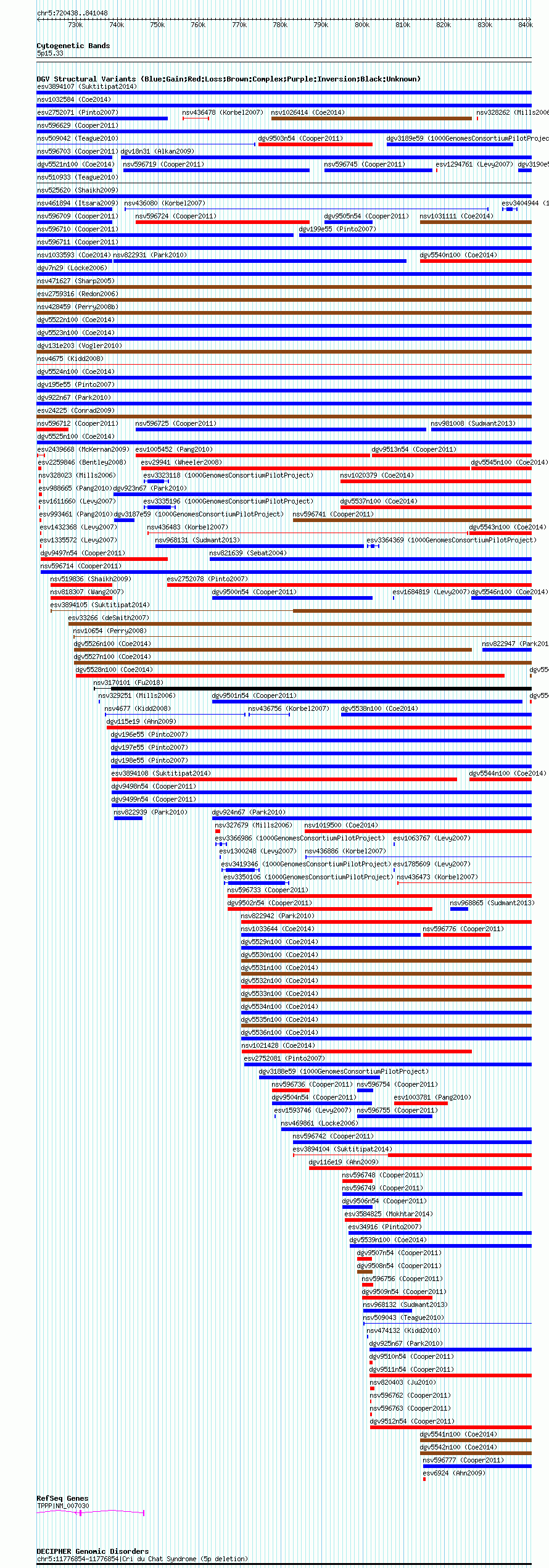Viewport: 549px width, 1568px height.
Task: Click dgv131e203 (Vogler2010) label
Action: (80, 346)
